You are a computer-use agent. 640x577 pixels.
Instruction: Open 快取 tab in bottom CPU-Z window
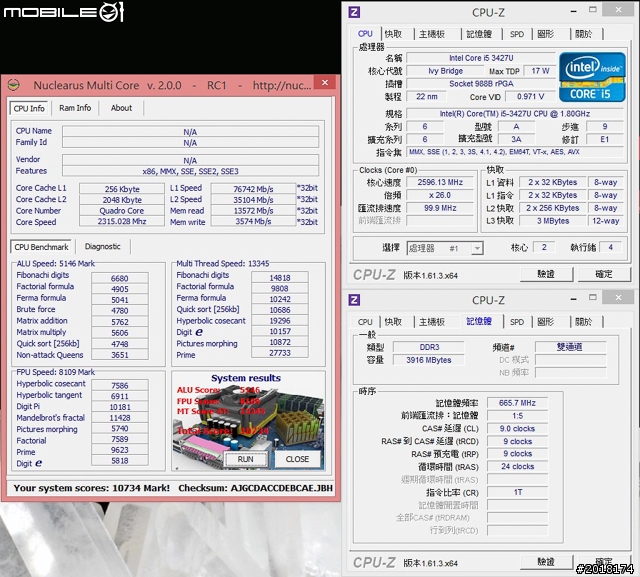pos(393,322)
